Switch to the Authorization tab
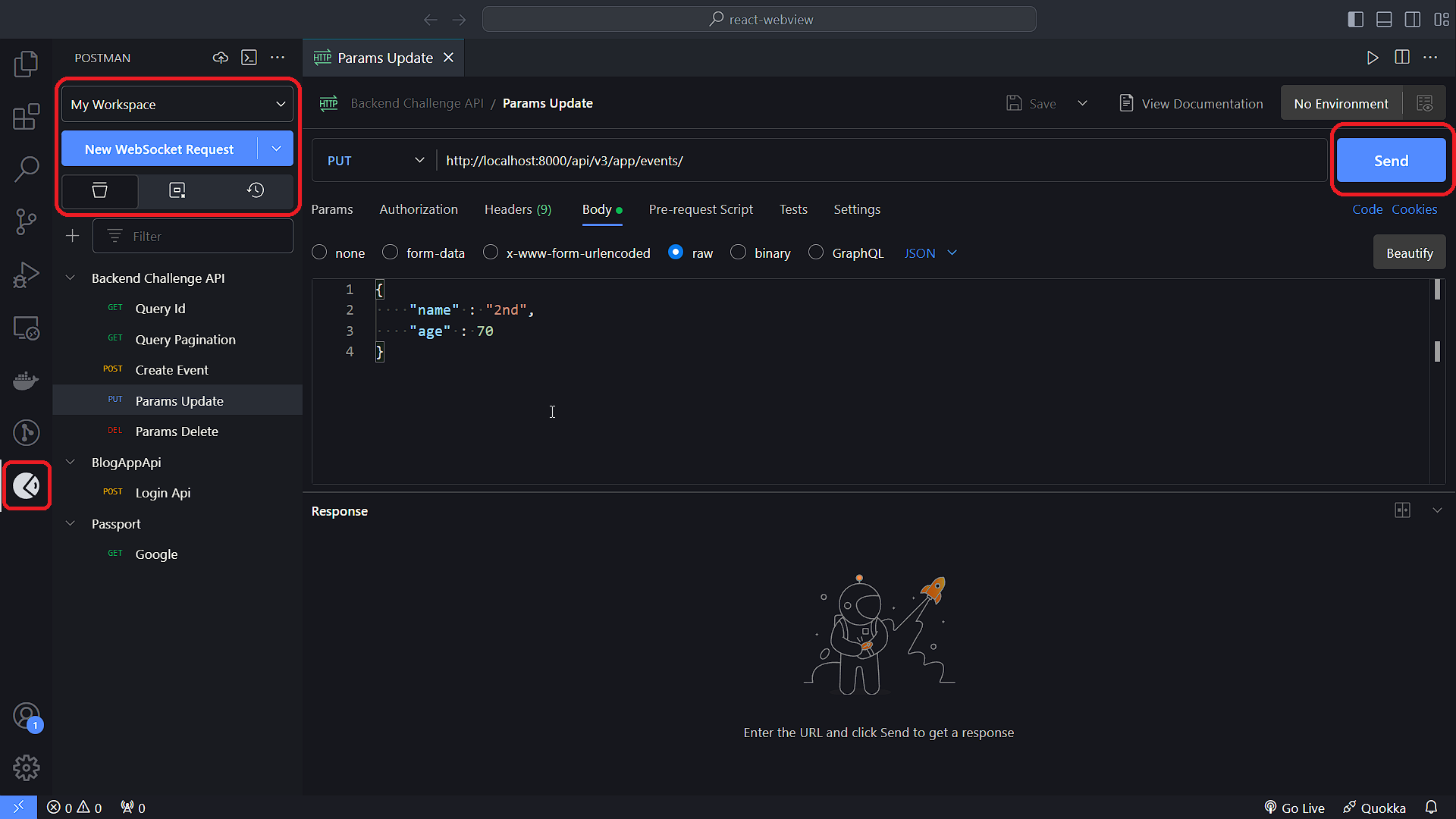The height and width of the screenshot is (819, 1456). pos(419,209)
